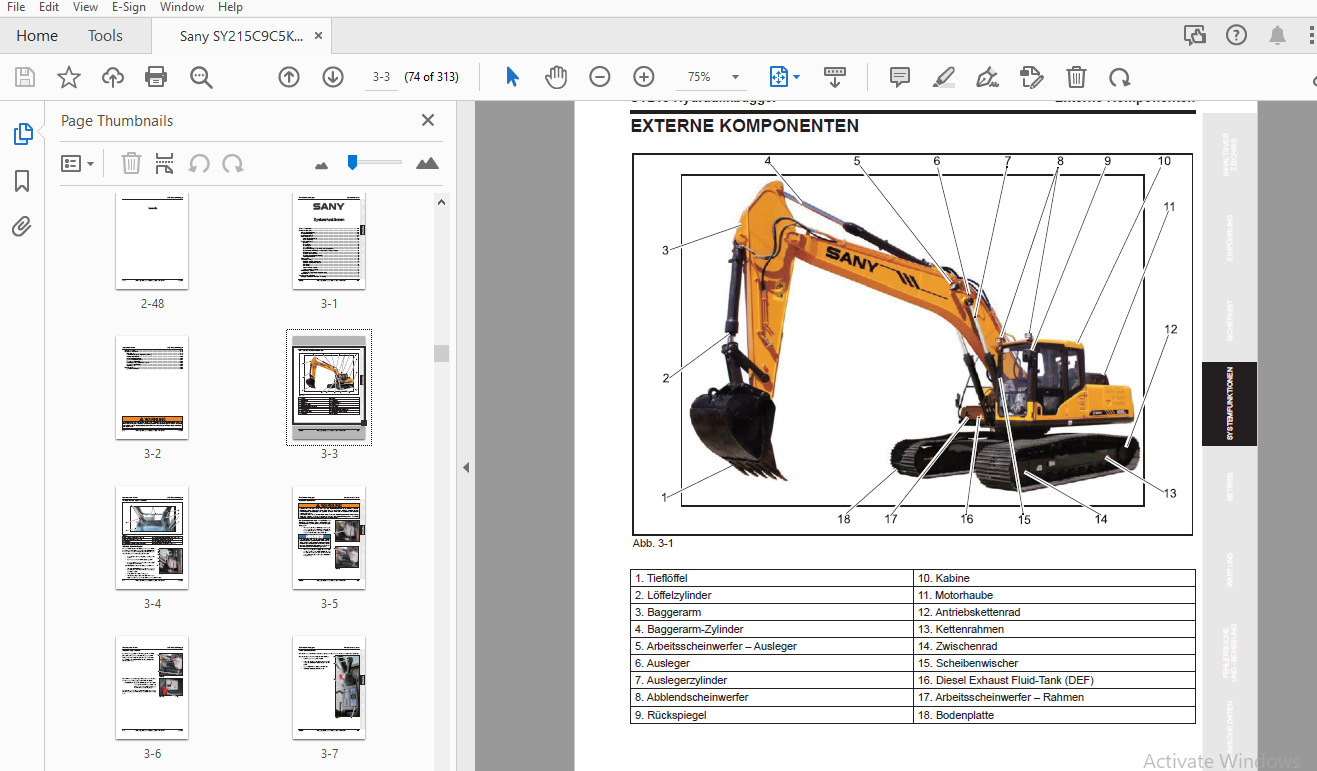Go to next page using down arrow icon

[x=333, y=77]
